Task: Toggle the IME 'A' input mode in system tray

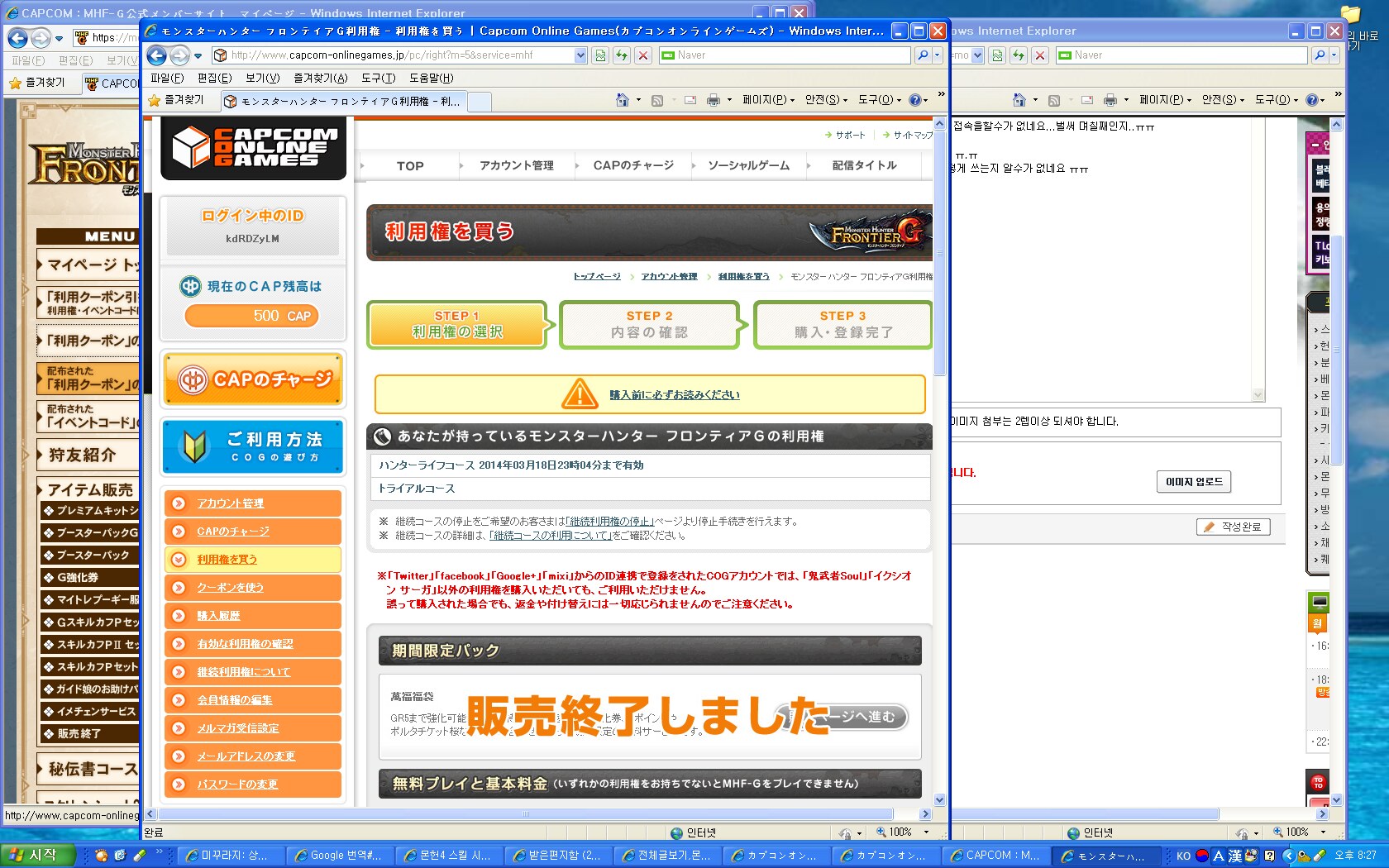Action: point(1218,856)
